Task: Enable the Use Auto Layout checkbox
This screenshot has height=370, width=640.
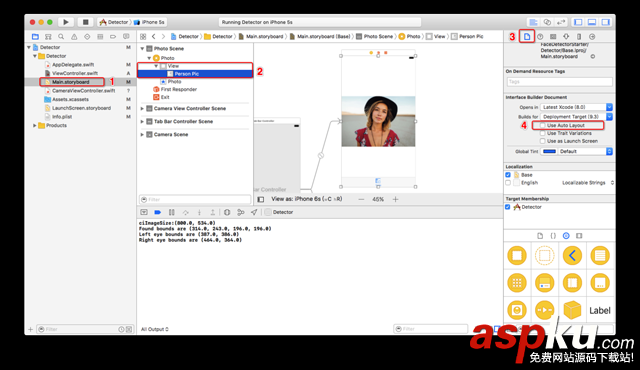Action: (x=542, y=126)
